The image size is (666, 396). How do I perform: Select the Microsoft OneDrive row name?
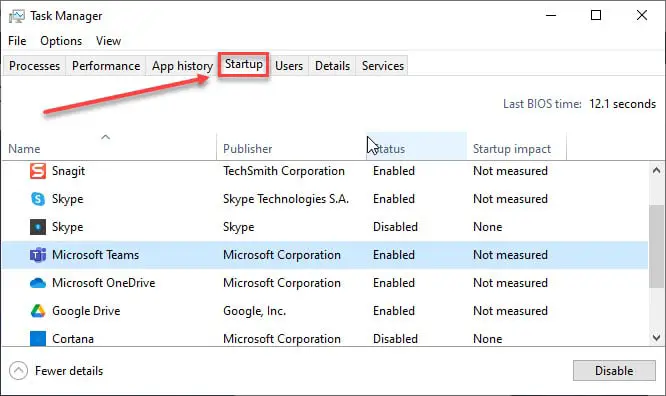104,283
